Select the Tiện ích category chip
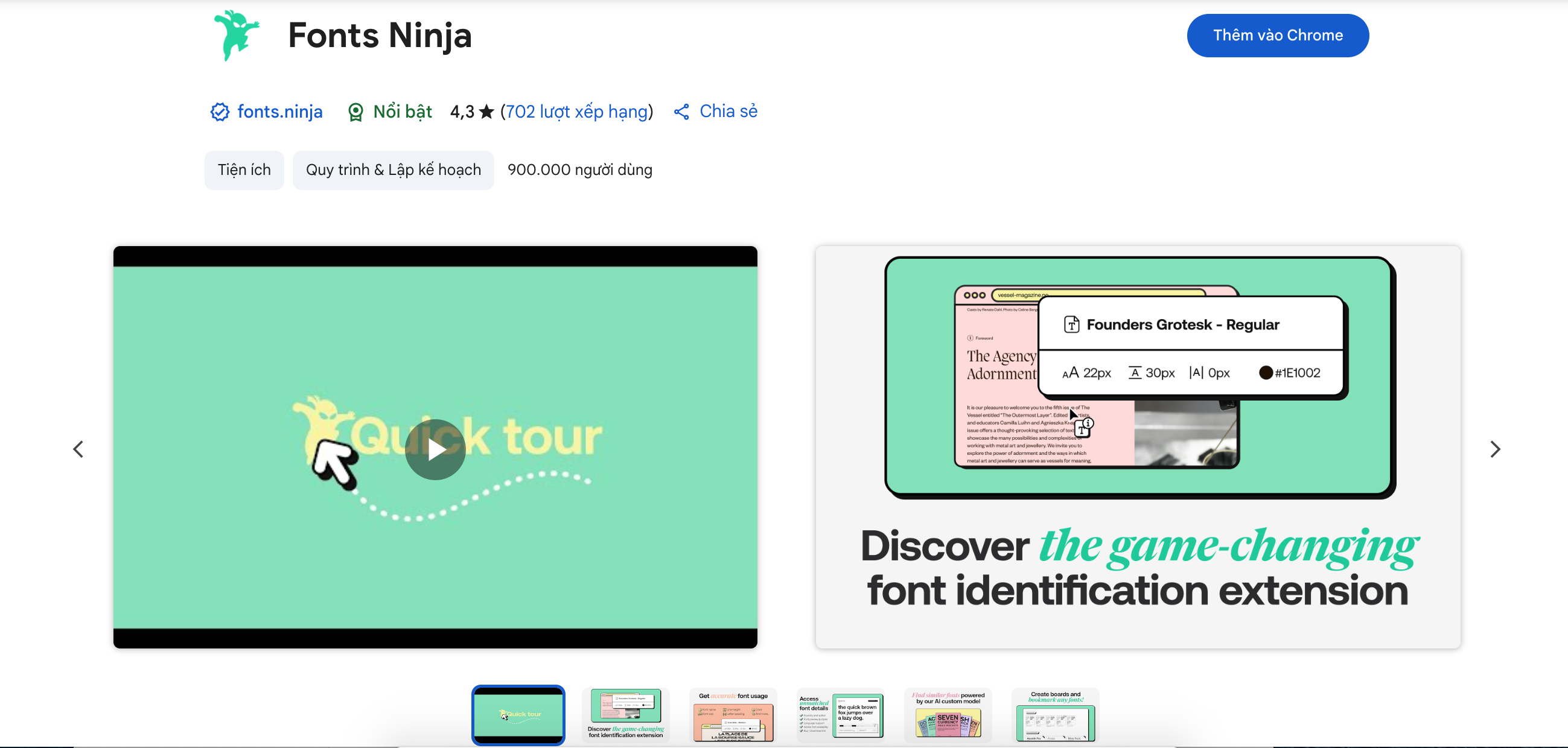This screenshot has width=1568, height=748. click(244, 170)
